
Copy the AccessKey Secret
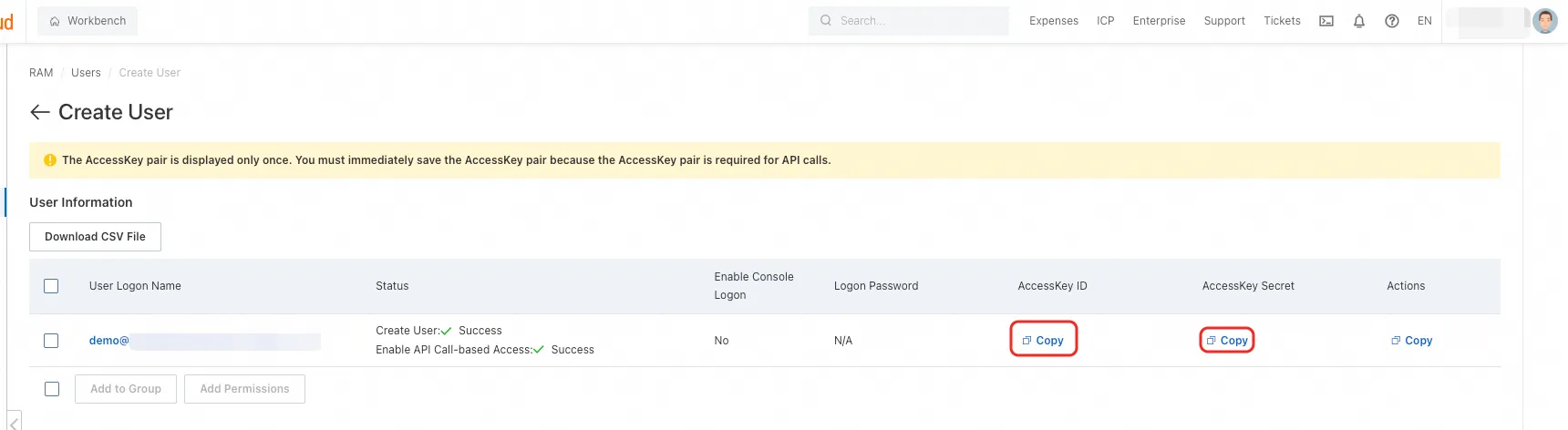tap(1227, 340)
